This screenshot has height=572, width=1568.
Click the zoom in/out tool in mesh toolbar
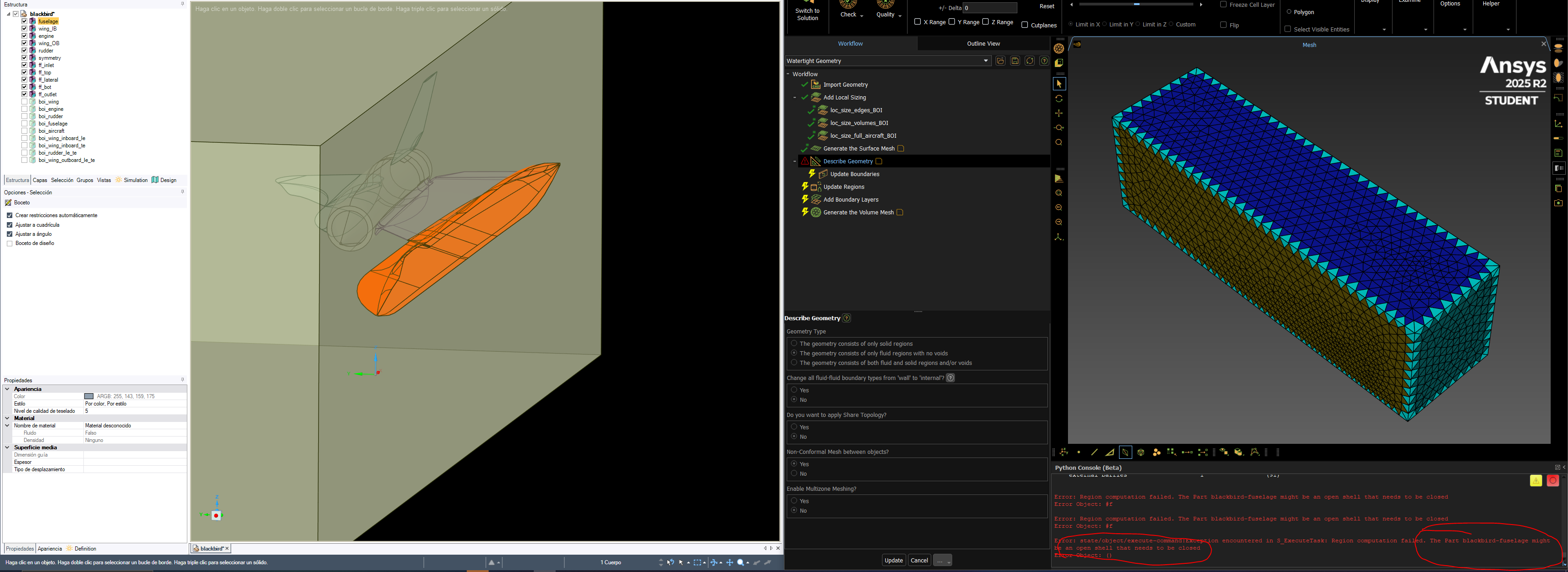coord(1059,128)
